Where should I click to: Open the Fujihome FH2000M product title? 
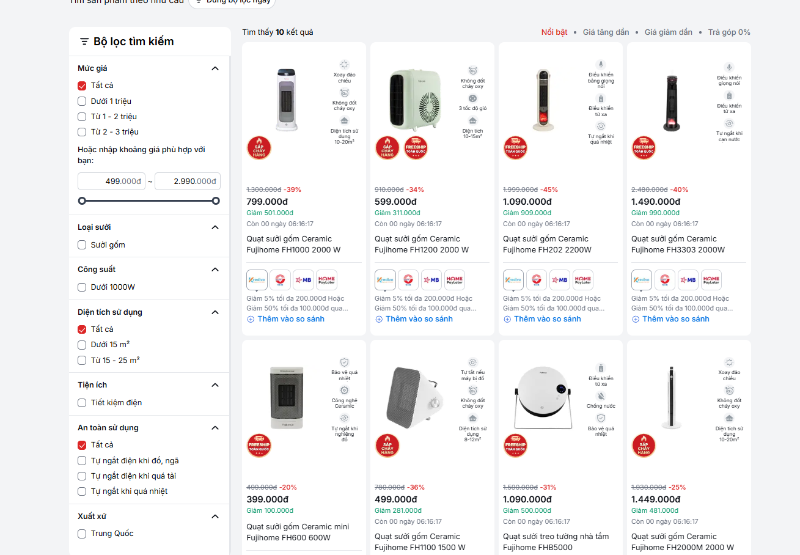683,542
